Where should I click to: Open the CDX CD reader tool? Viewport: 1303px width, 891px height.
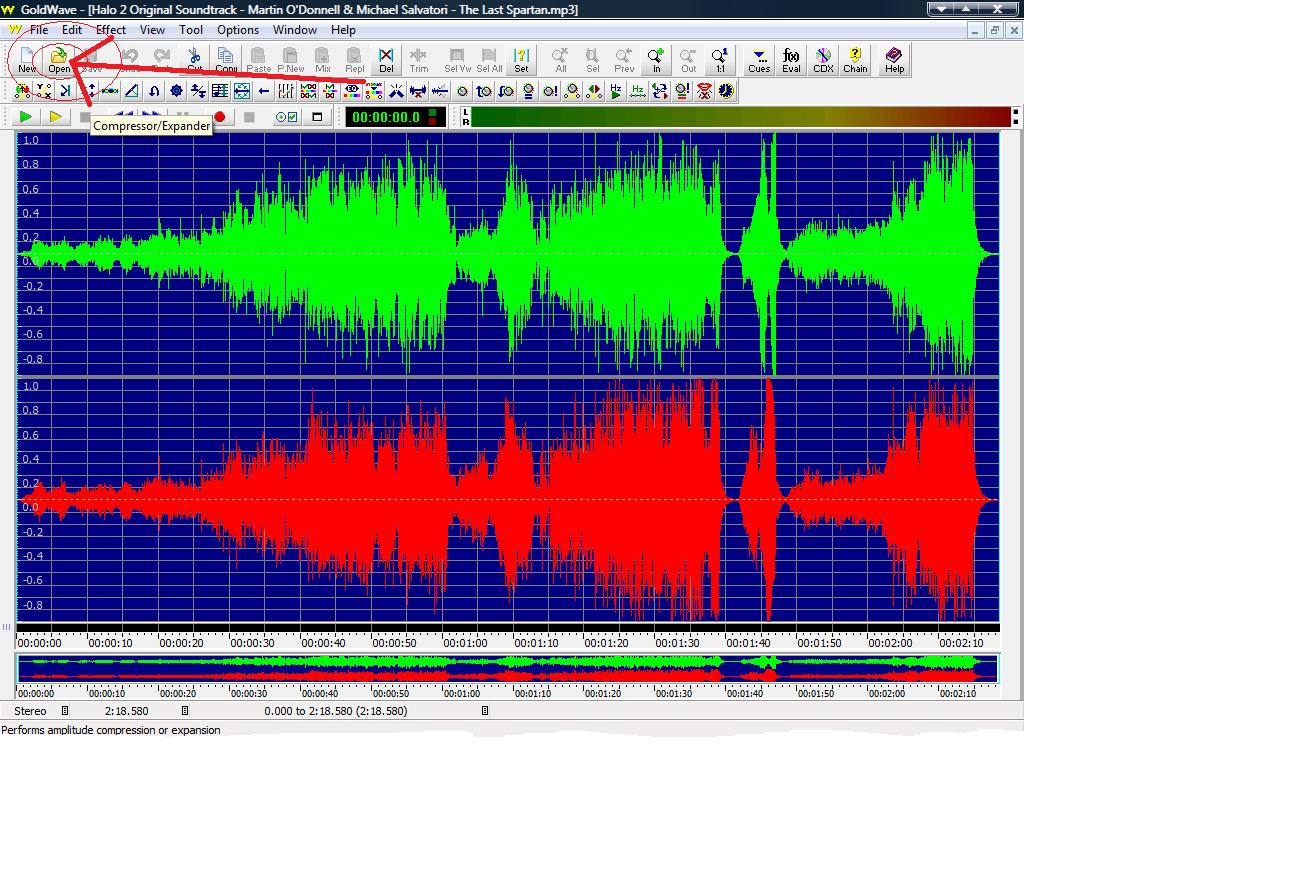823,59
